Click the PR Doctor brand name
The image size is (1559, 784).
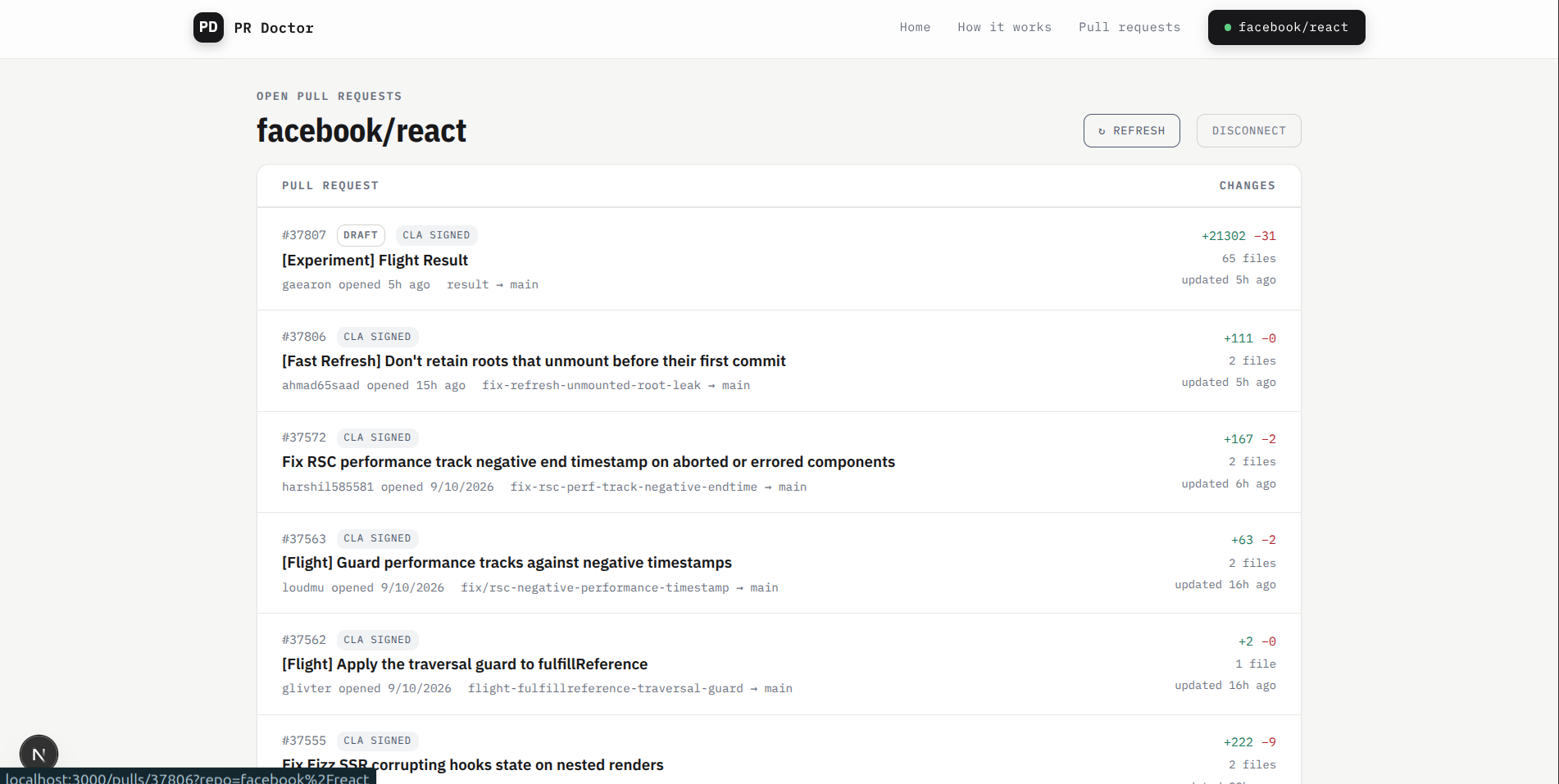(x=274, y=28)
